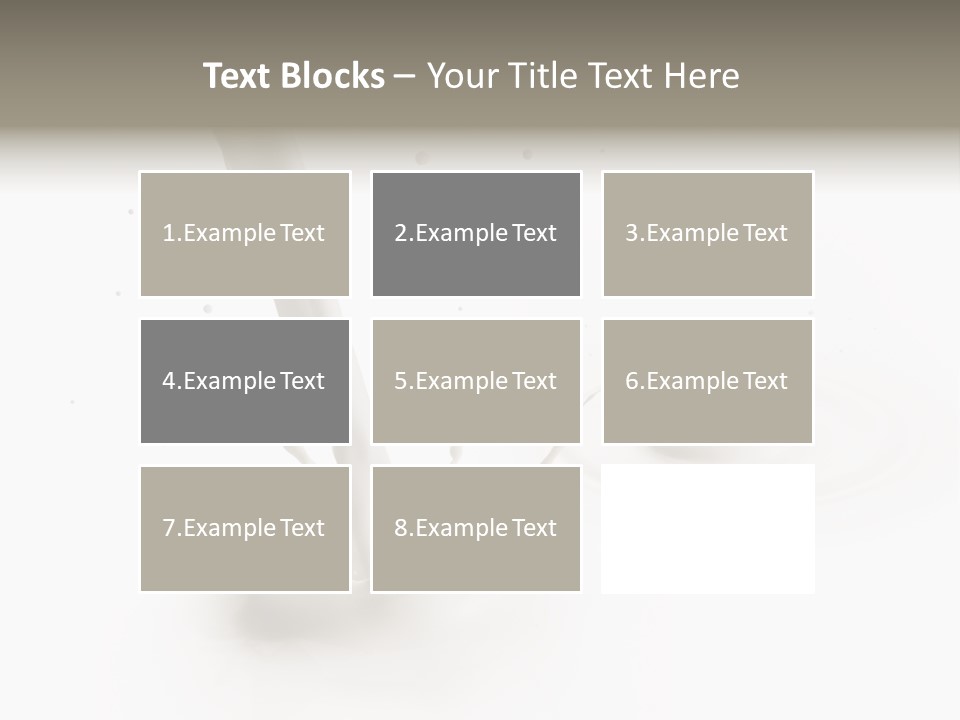The height and width of the screenshot is (720, 960).
Task: Click the dash in the slide title
Action: [x=405, y=77]
